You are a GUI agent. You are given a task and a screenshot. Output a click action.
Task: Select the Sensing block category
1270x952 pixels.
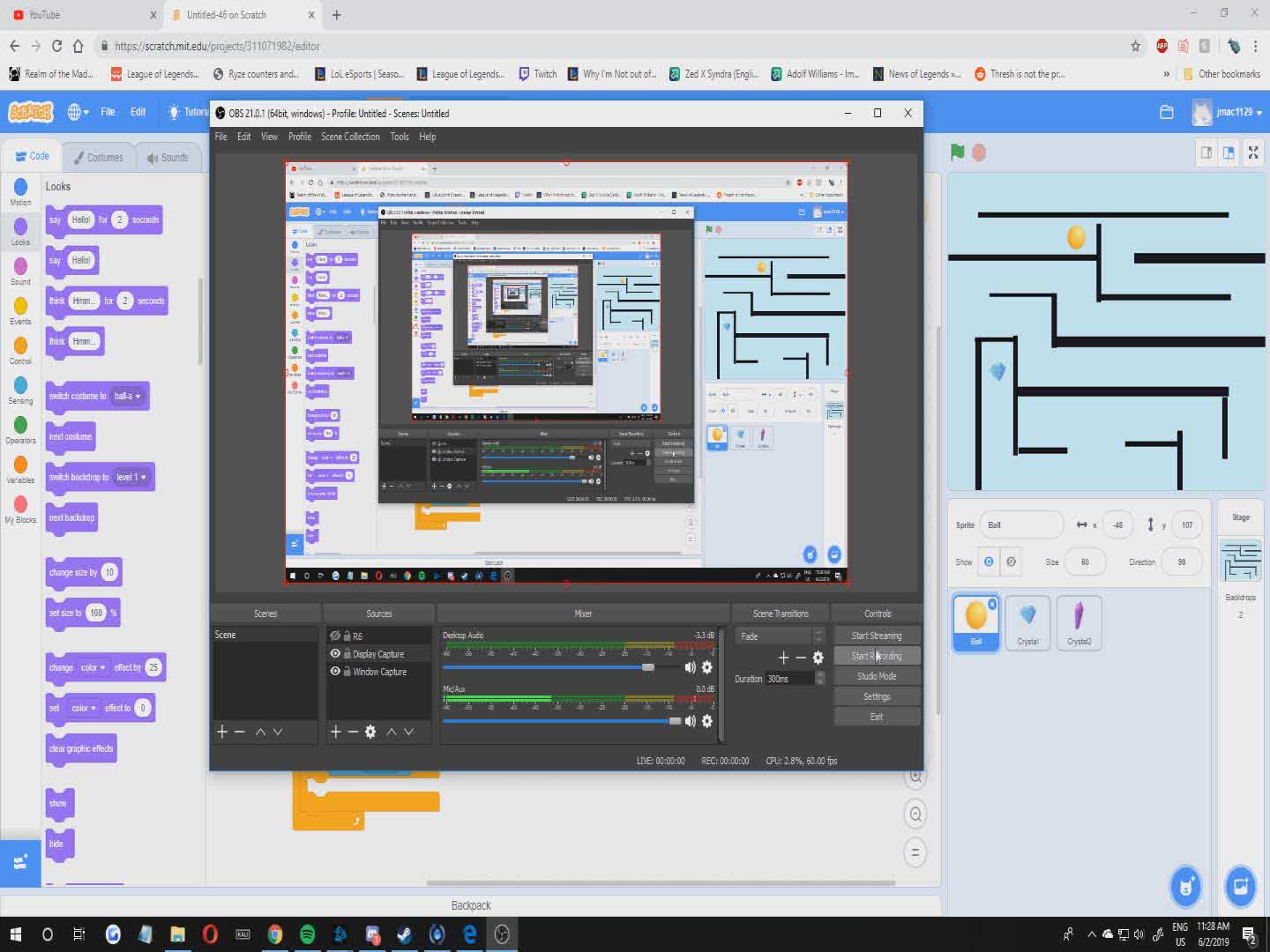20,390
